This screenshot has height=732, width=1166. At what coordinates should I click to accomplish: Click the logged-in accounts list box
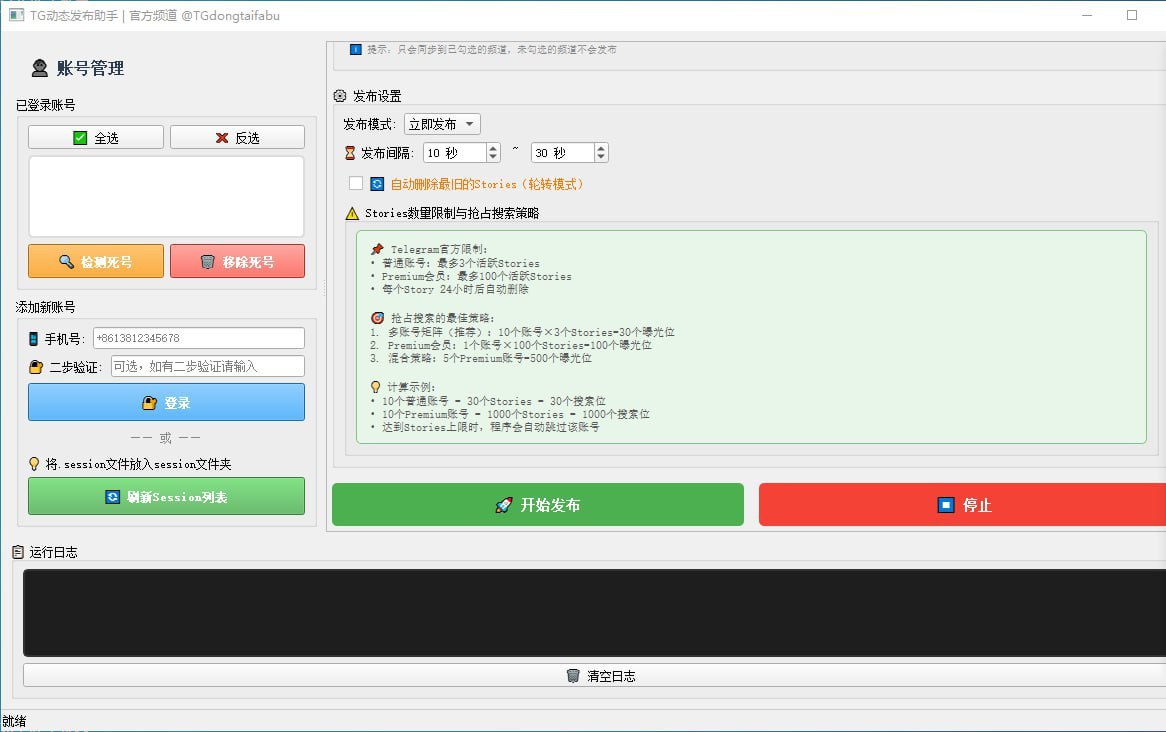166,196
